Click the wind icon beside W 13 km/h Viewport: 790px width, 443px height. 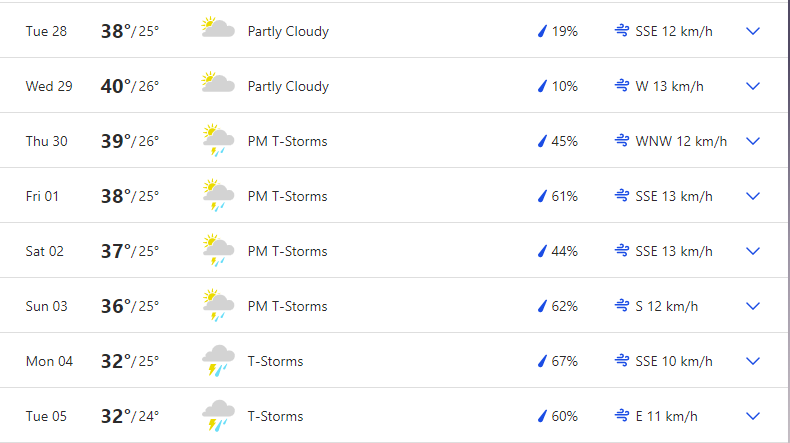tap(621, 86)
